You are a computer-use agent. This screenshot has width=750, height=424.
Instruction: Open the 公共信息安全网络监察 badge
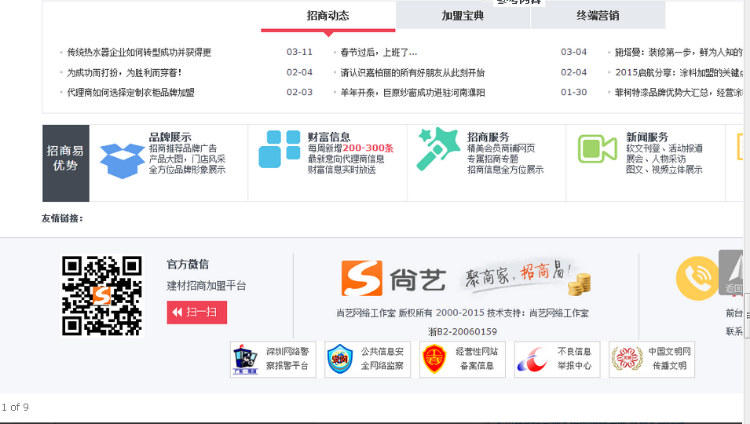point(367,359)
